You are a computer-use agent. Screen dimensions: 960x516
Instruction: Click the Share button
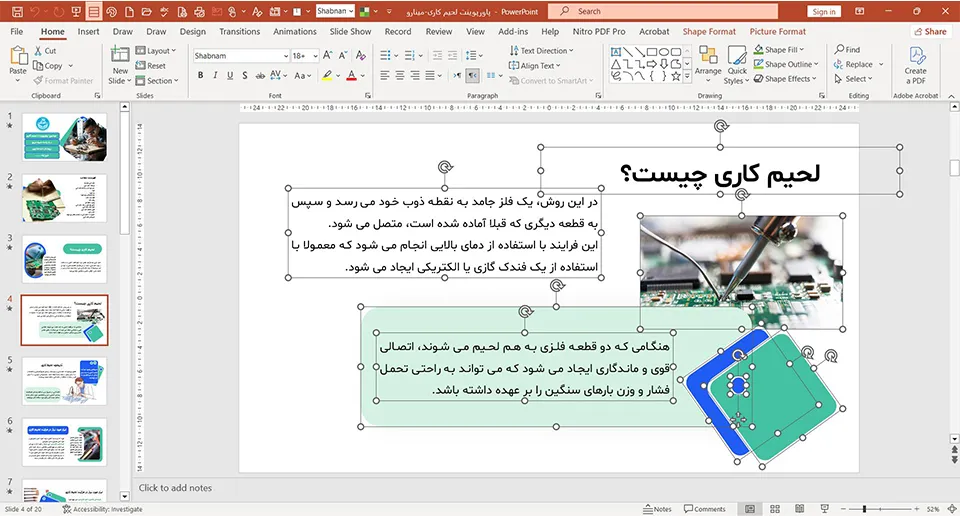[x=930, y=31]
